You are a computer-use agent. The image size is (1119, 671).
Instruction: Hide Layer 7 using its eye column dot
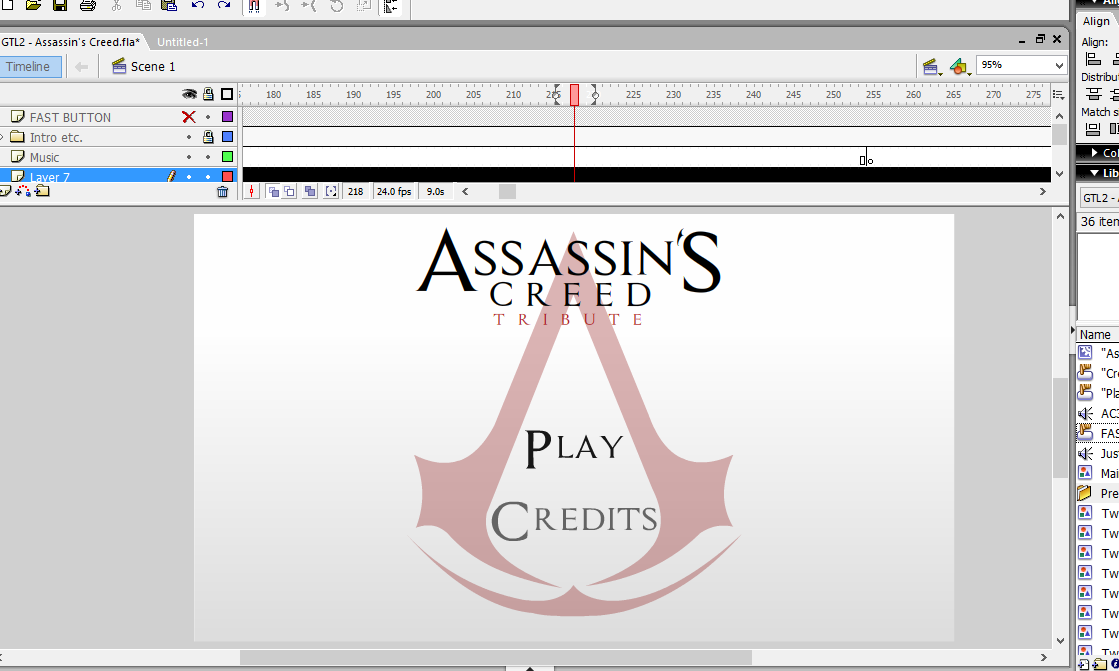coord(189,176)
